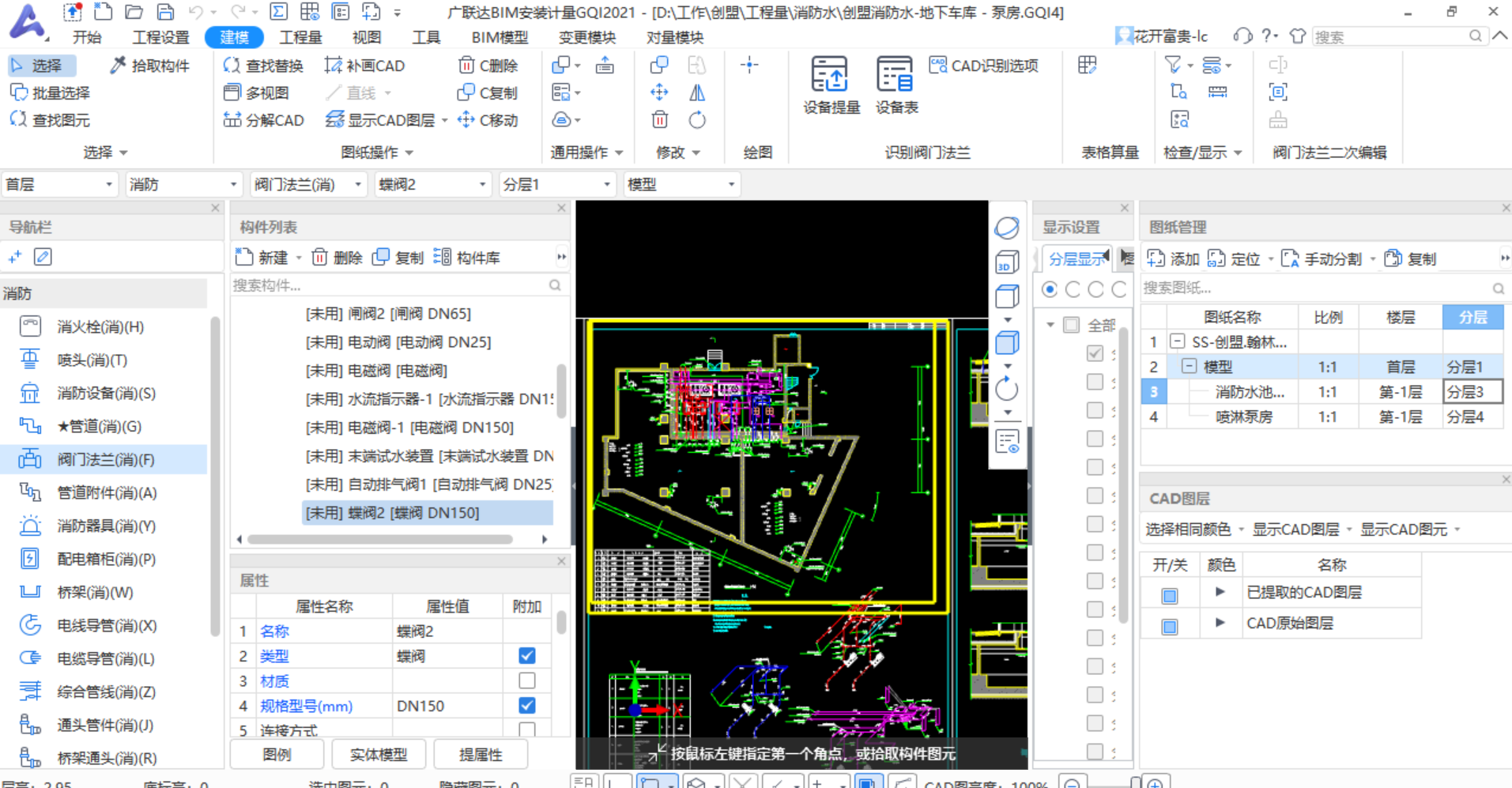
Task: Click 删除 in component list toolbar
Action: point(337,258)
